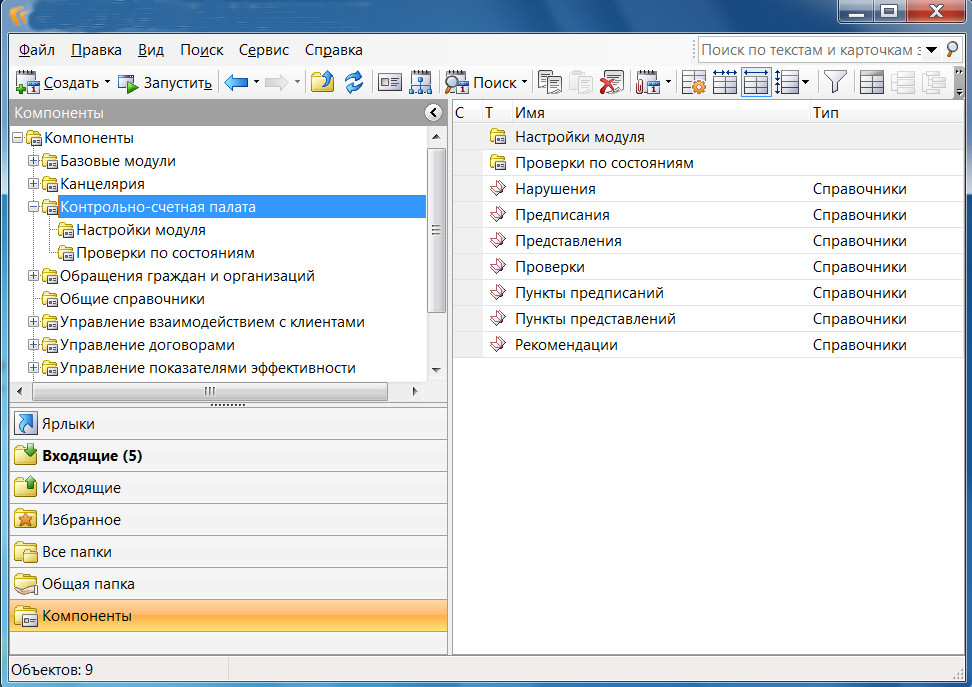This screenshot has width=972, height=687.
Task: Click the paste clipboard icon
Action: 581,82
